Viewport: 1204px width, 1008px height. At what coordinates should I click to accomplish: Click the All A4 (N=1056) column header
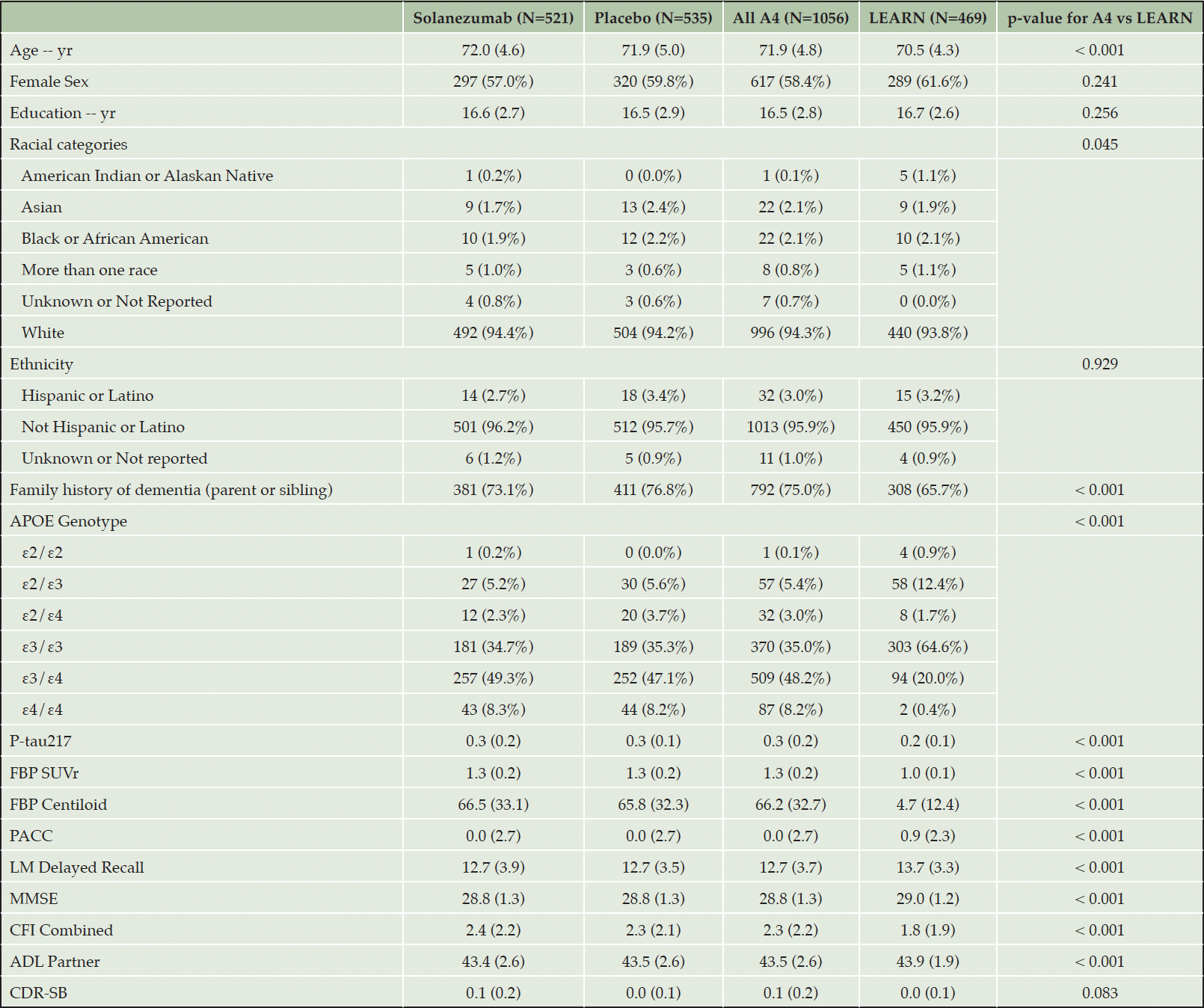point(791,18)
